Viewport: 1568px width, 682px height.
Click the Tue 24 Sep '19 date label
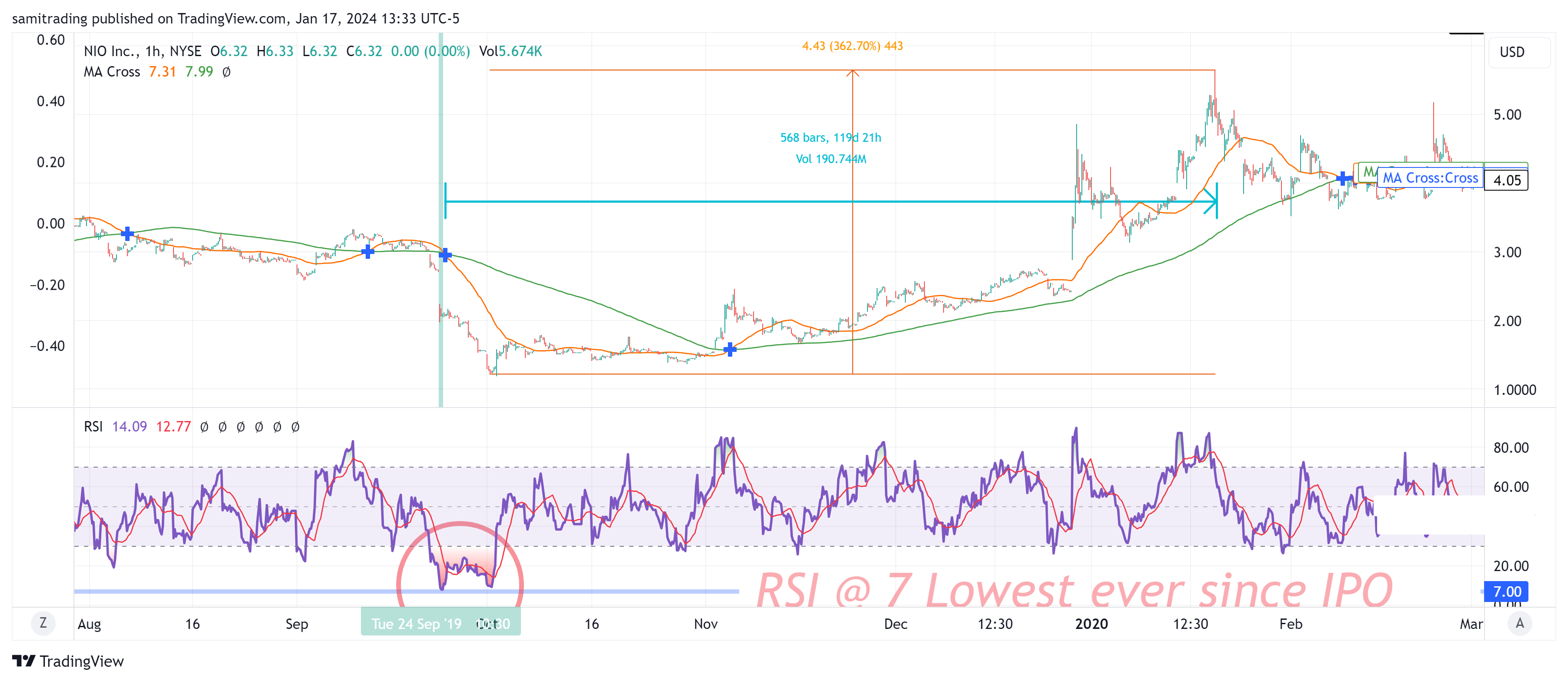[416, 624]
